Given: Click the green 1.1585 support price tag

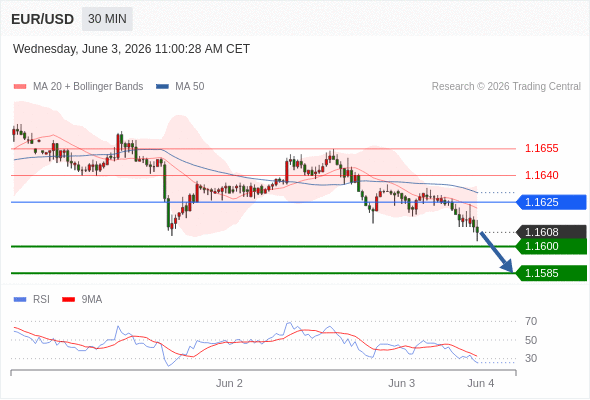Looking at the screenshot, I should (x=551, y=273).
